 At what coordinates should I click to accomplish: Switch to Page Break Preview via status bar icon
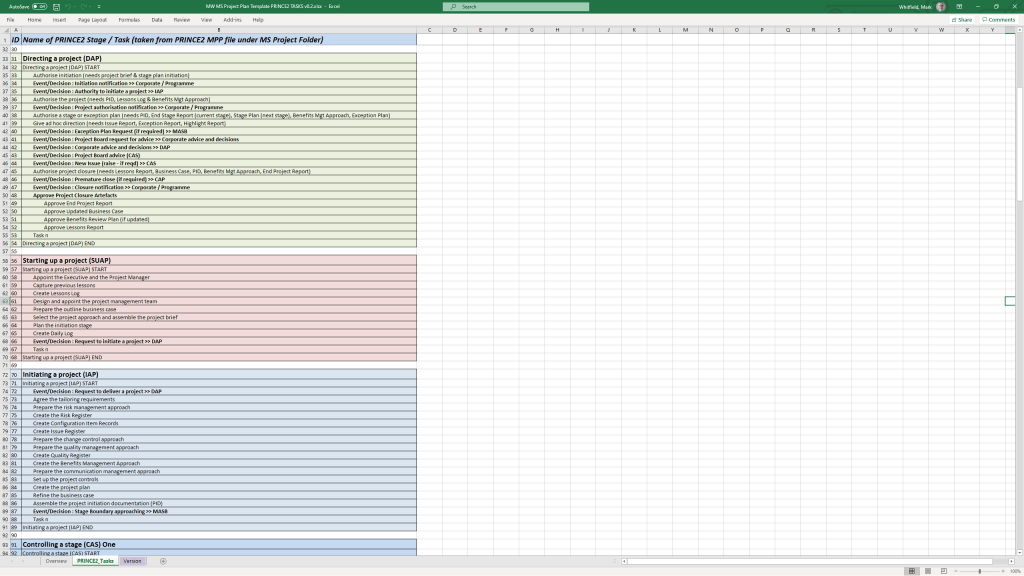pyautogui.click(x=943, y=570)
